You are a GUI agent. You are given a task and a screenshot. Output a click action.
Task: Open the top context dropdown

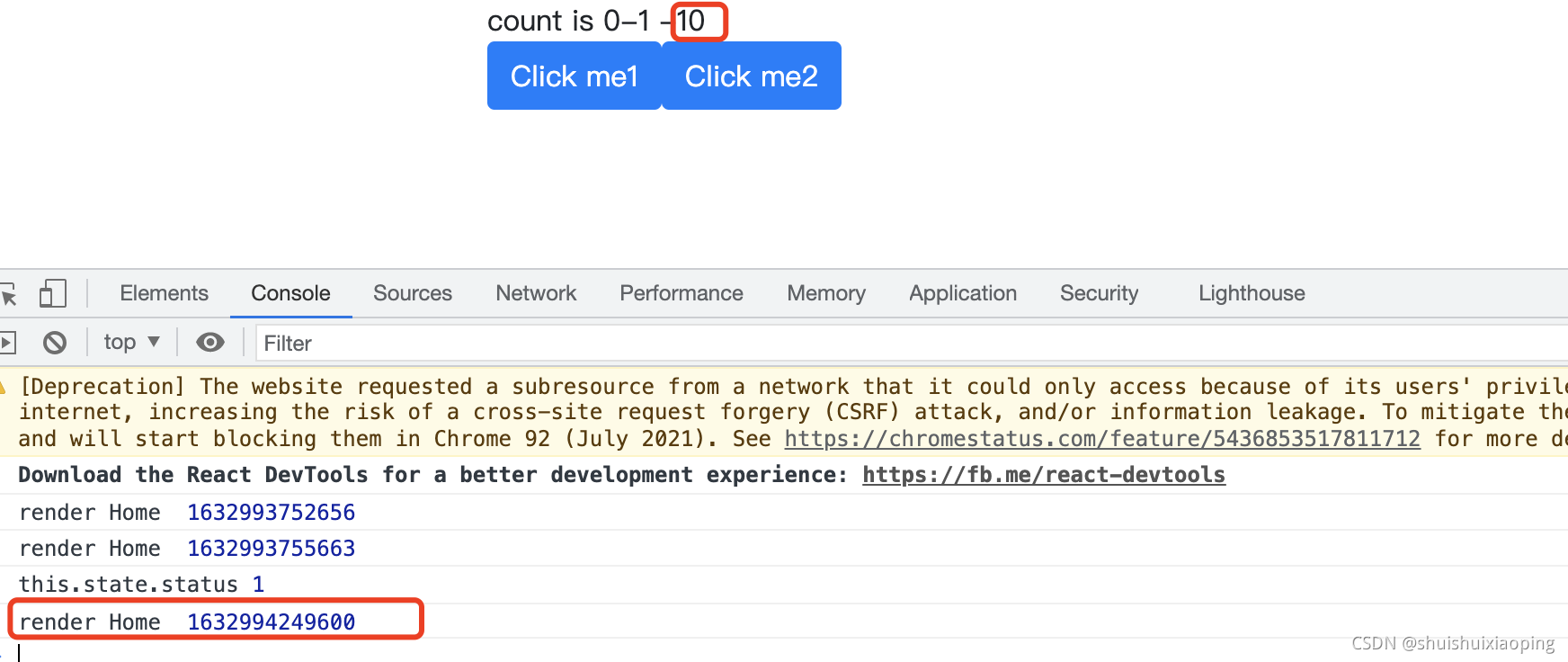click(131, 342)
